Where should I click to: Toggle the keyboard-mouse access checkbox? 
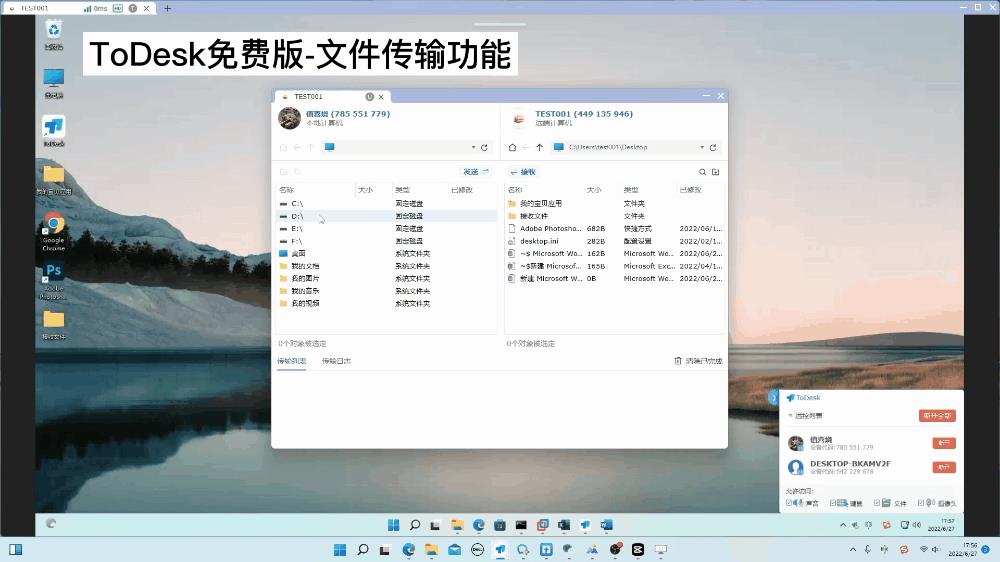pos(833,503)
